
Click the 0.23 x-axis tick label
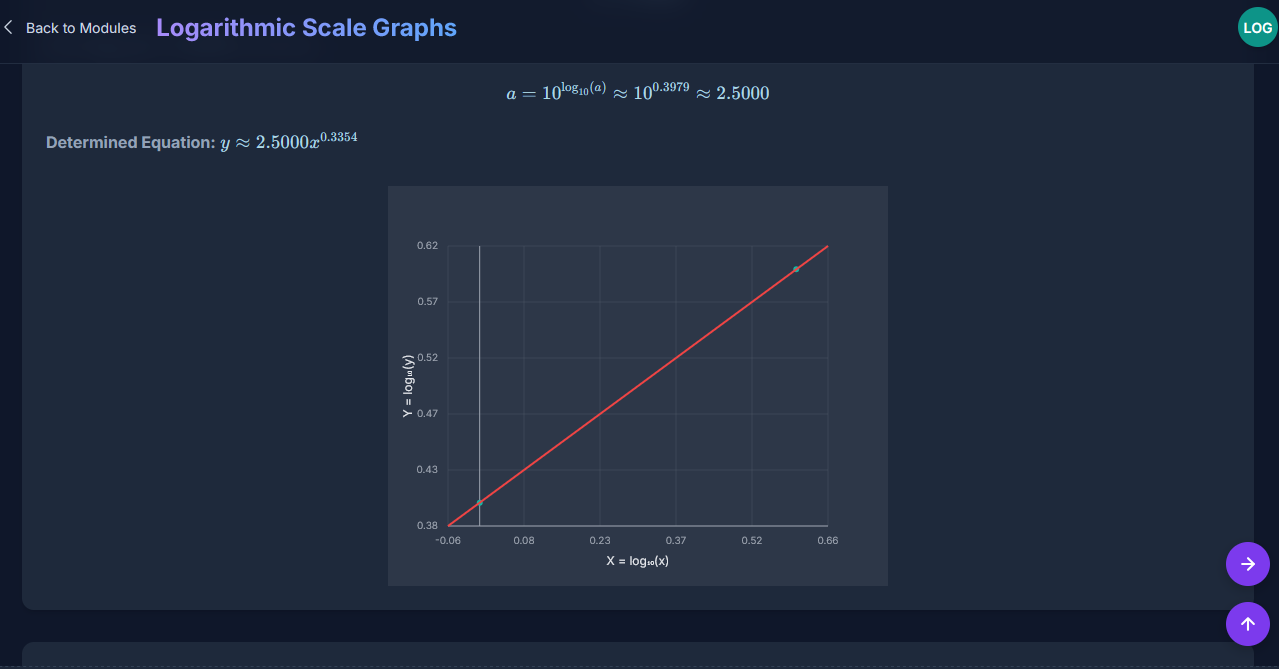coord(599,541)
